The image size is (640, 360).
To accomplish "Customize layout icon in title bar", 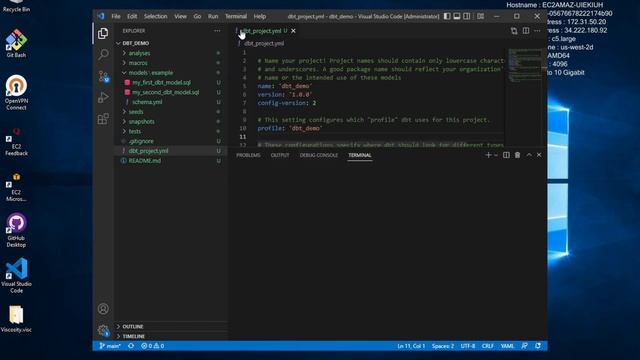I will (480, 16).
